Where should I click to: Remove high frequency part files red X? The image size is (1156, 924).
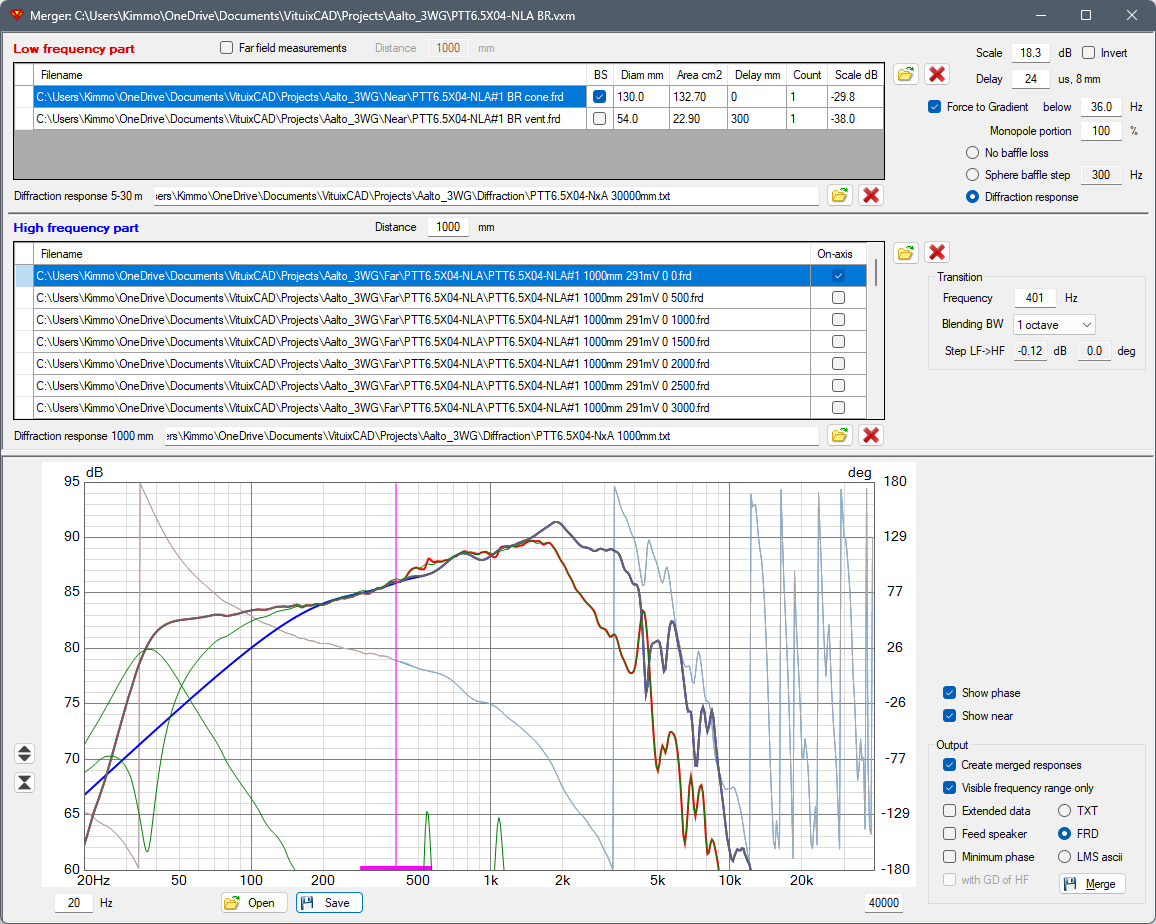937,252
